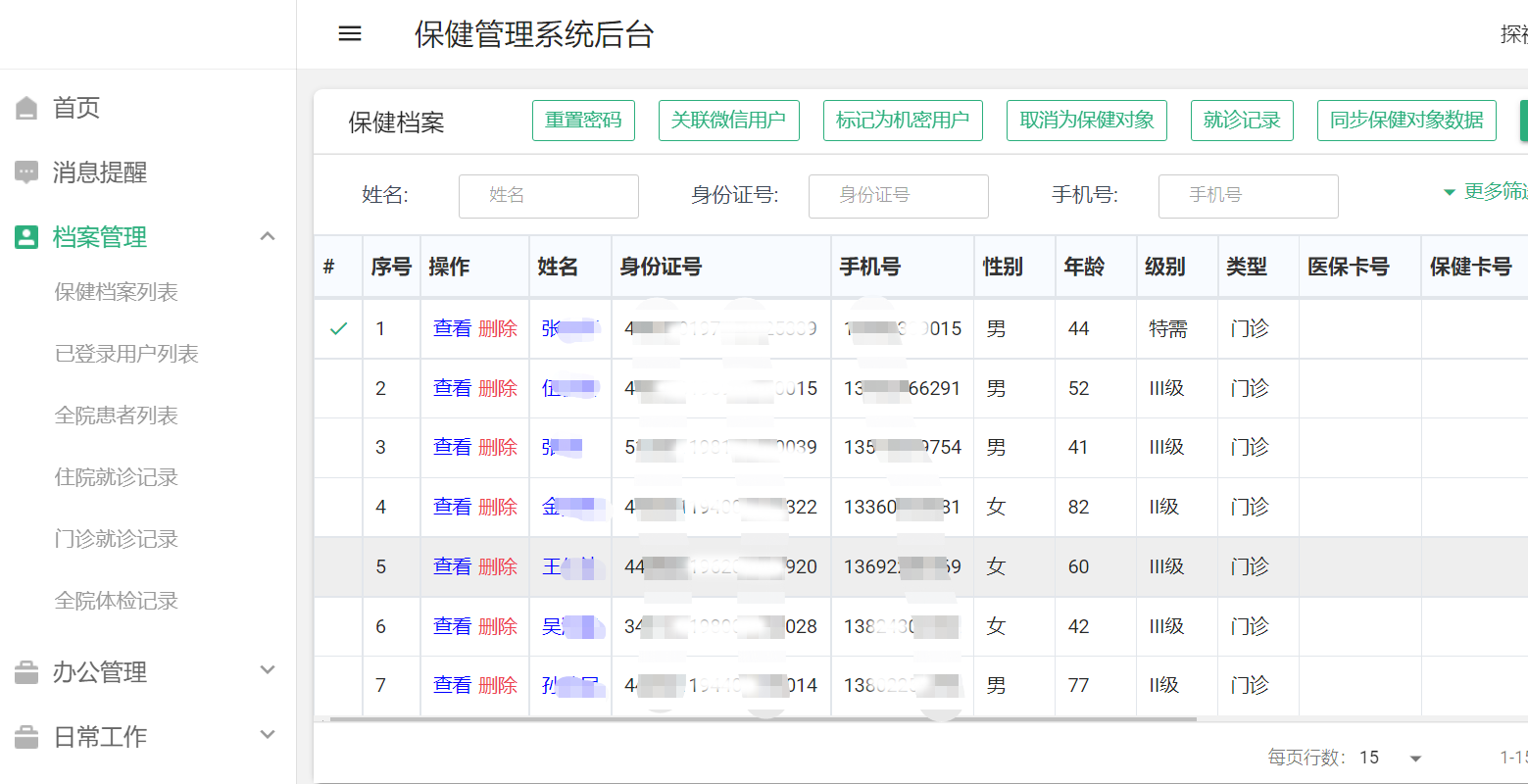Click the 首页 home icon
The width and height of the screenshot is (1528, 784).
coord(26,108)
